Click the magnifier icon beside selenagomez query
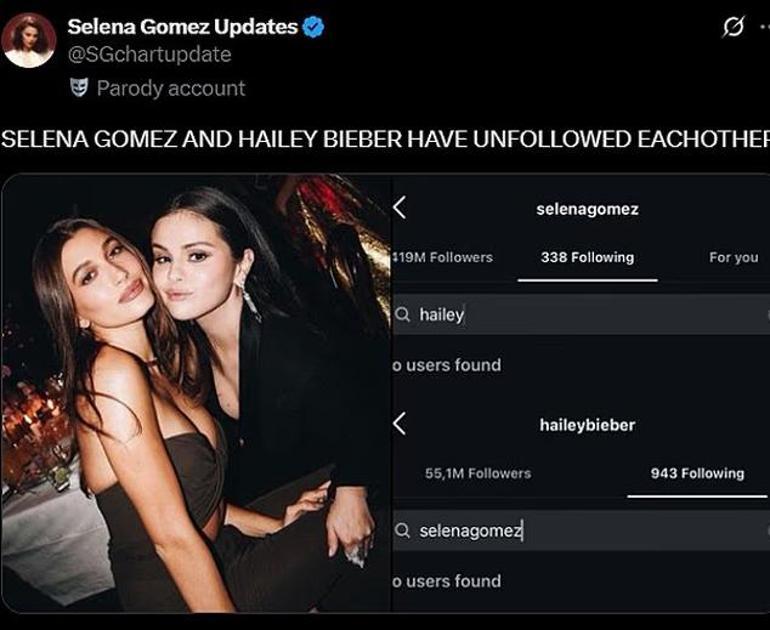Viewport: 770px width, 630px height. click(403, 531)
